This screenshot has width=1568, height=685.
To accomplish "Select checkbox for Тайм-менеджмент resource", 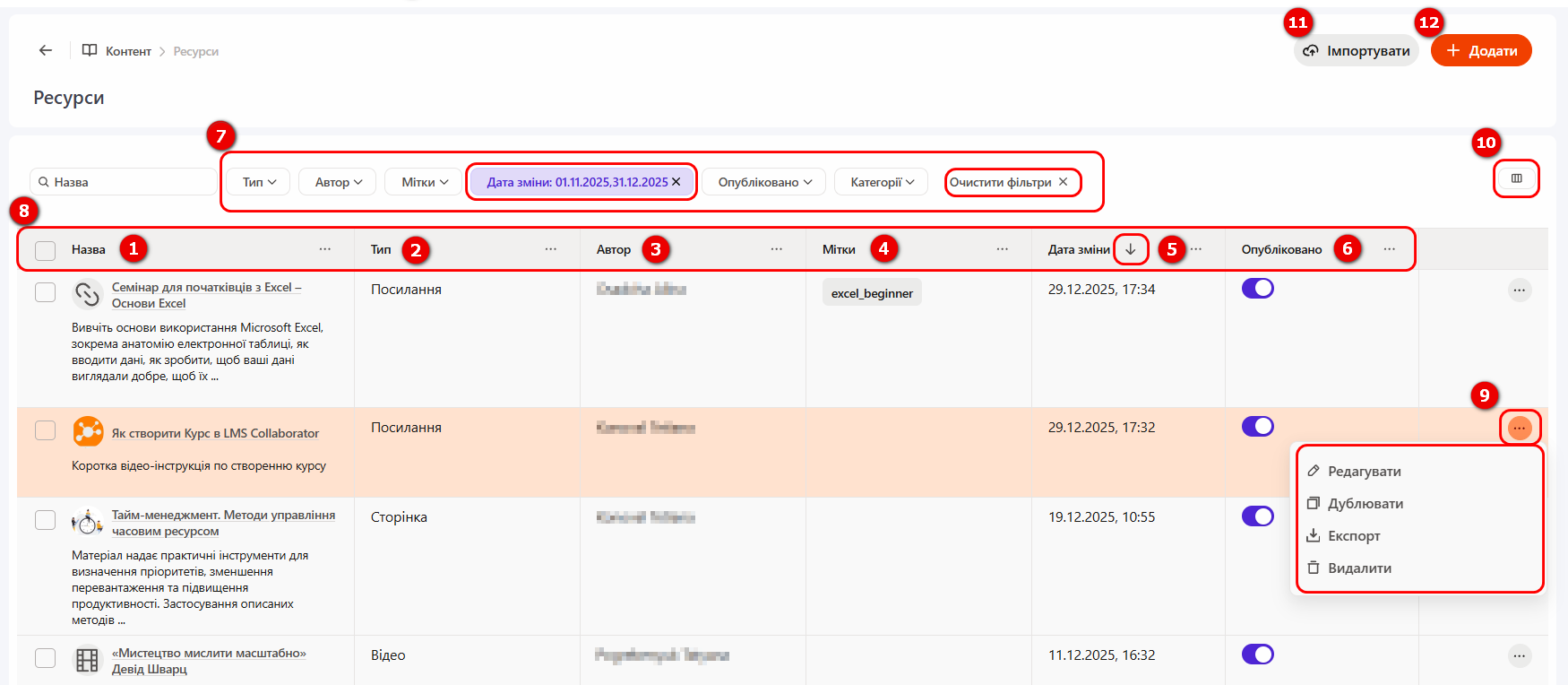I will click(46, 520).
